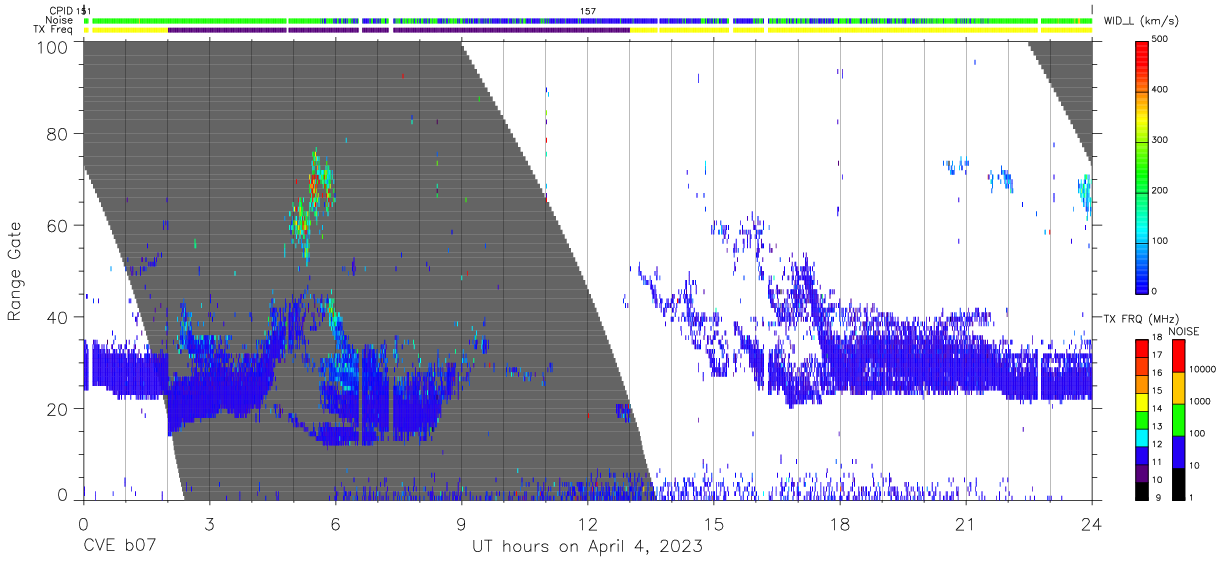Image resolution: width=1228 pixels, height=567 pixels.
Task: Click the yellow swatch in TX FRQ legend
Action: click(x=1142, y=402)
